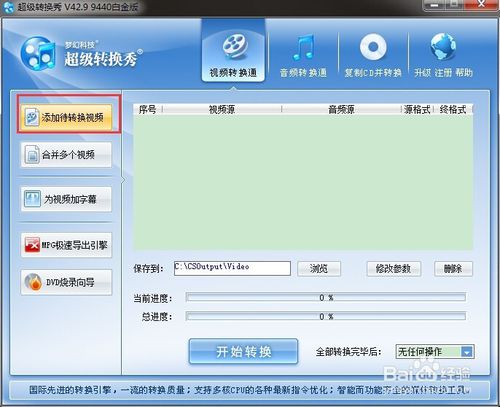Open the 视频转换通 video conversion tab
The width and height of the screenshot is (500, 407).
point(233,50)
